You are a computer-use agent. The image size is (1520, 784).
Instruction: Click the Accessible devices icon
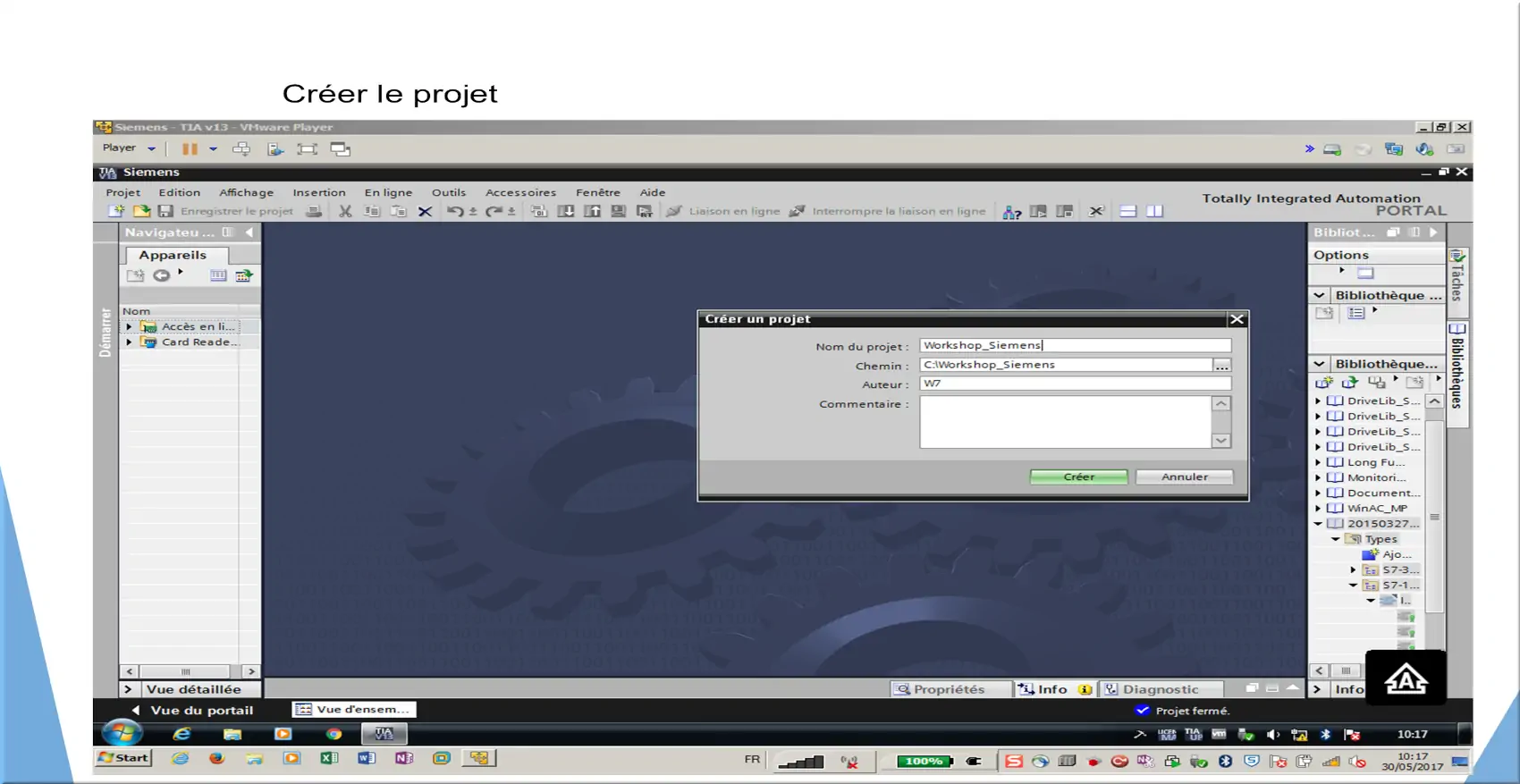1011,212
